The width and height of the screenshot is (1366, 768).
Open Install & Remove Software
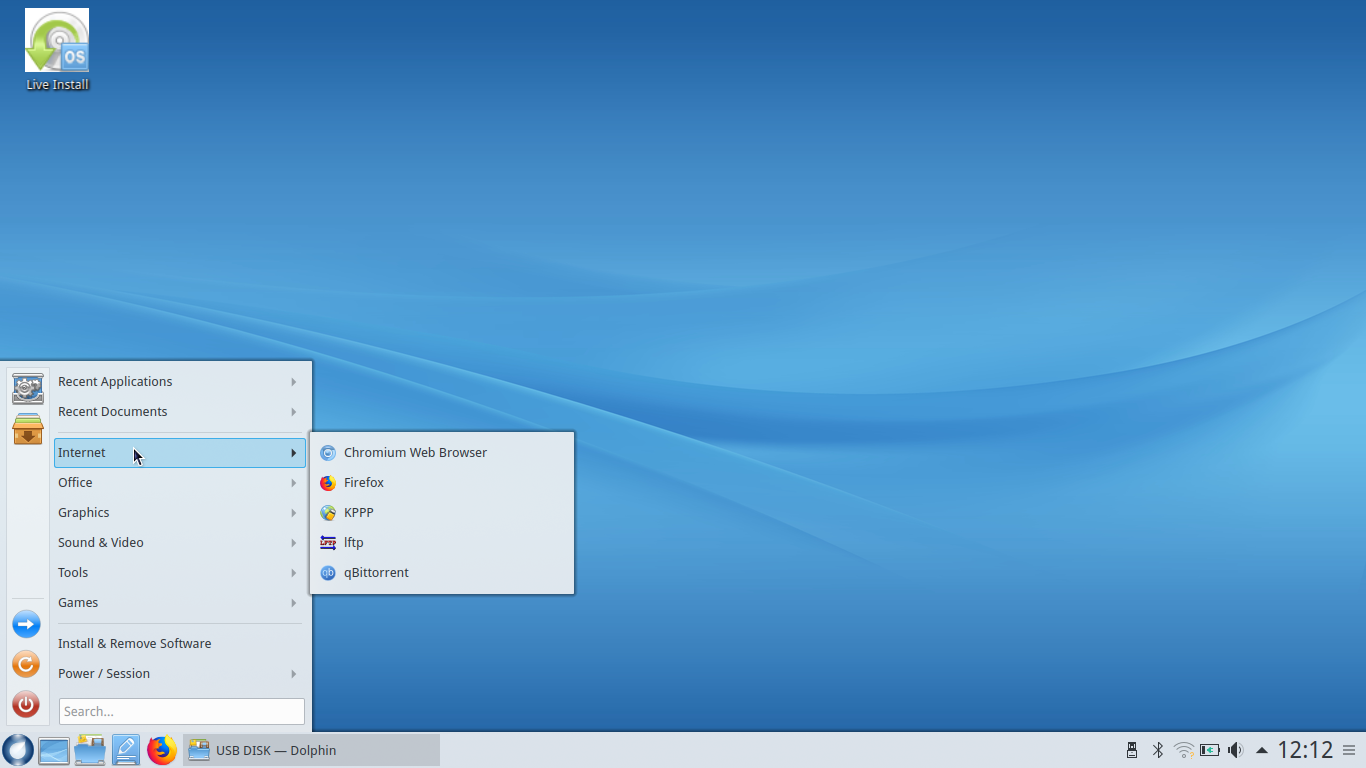[179, 644]
